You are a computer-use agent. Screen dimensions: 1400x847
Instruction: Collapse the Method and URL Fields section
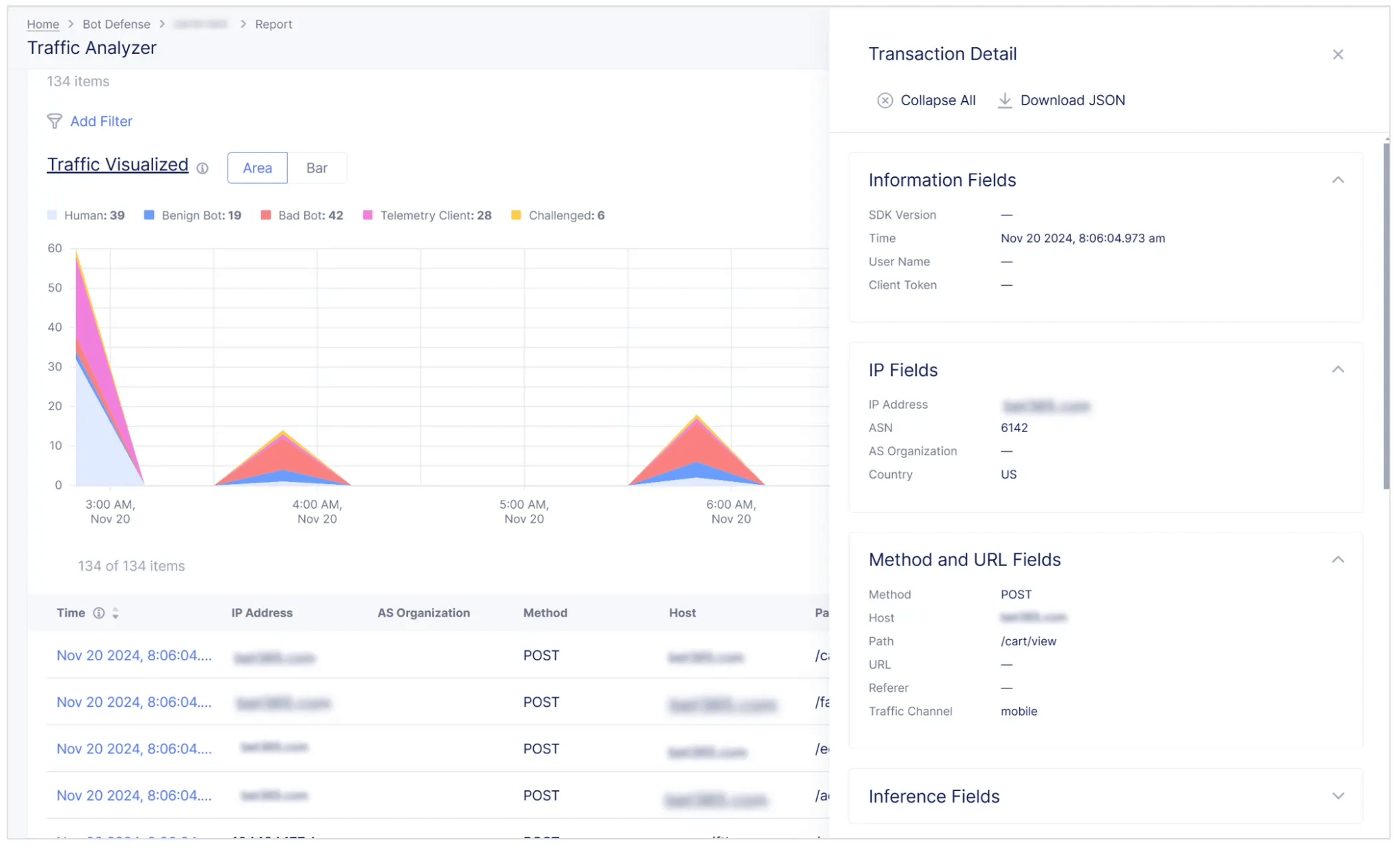[1338, 559]
